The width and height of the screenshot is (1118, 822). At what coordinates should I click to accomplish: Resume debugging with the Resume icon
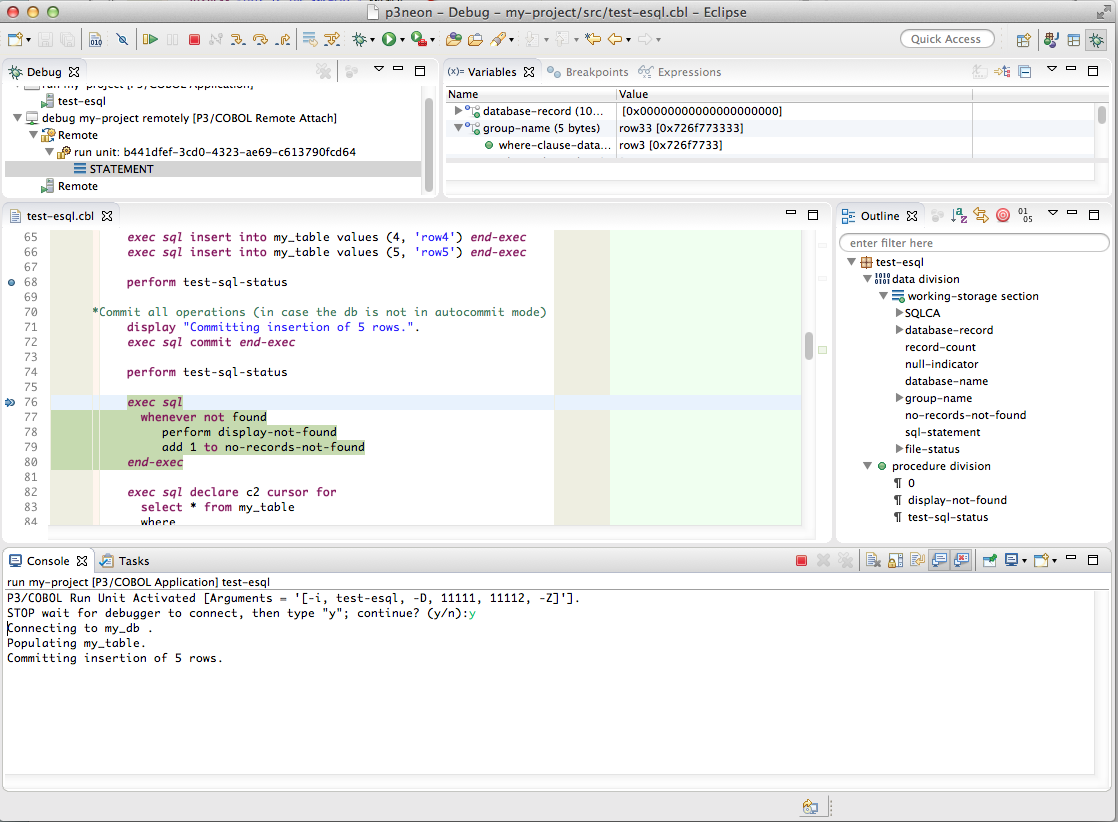pyautogui.click(x=150, y=39)
